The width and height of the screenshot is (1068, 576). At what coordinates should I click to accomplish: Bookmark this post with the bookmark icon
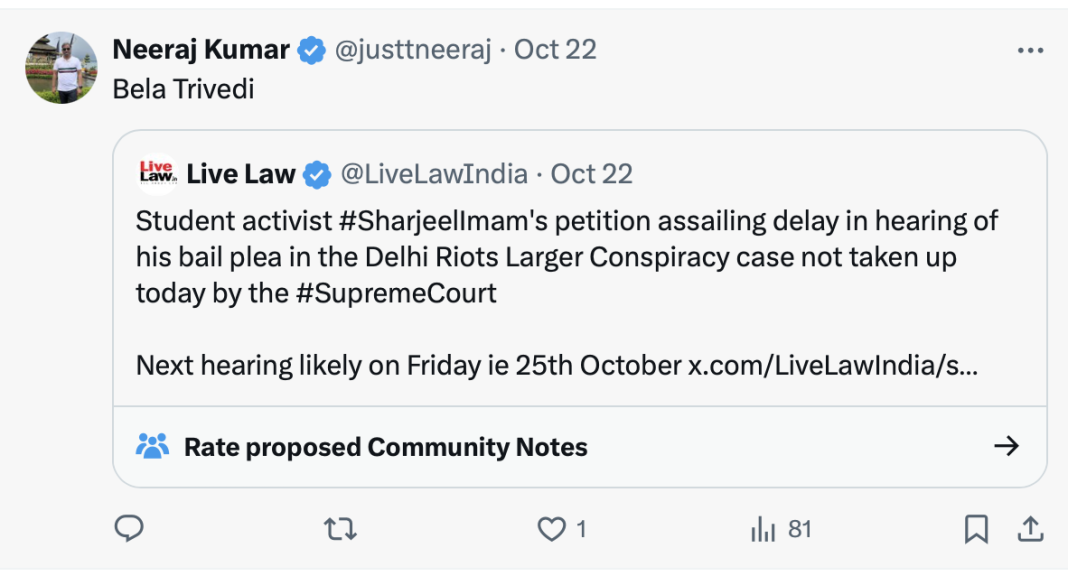tap(976, 529)
